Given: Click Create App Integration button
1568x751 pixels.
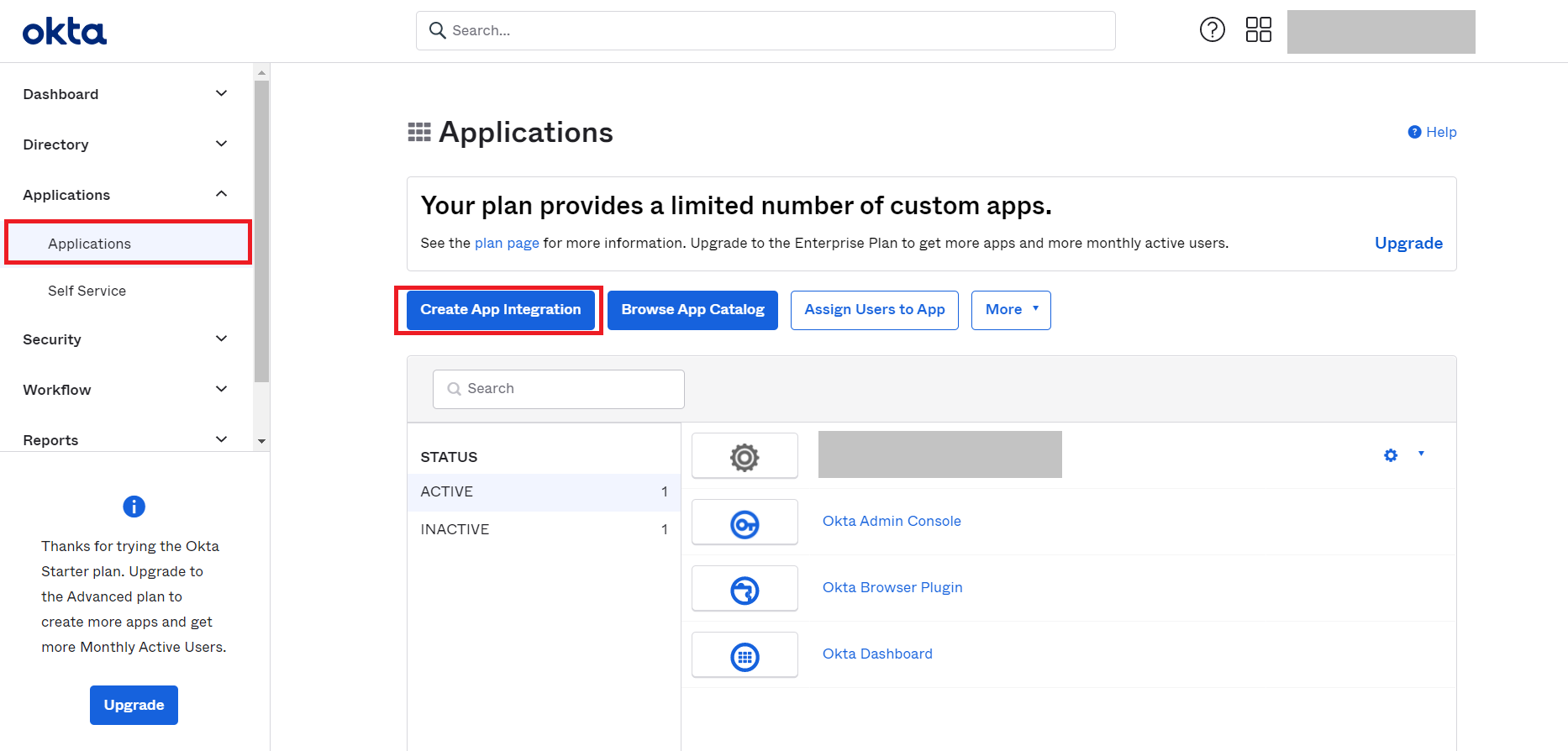Looking at the screenshot, I should (x=501, y=310).
